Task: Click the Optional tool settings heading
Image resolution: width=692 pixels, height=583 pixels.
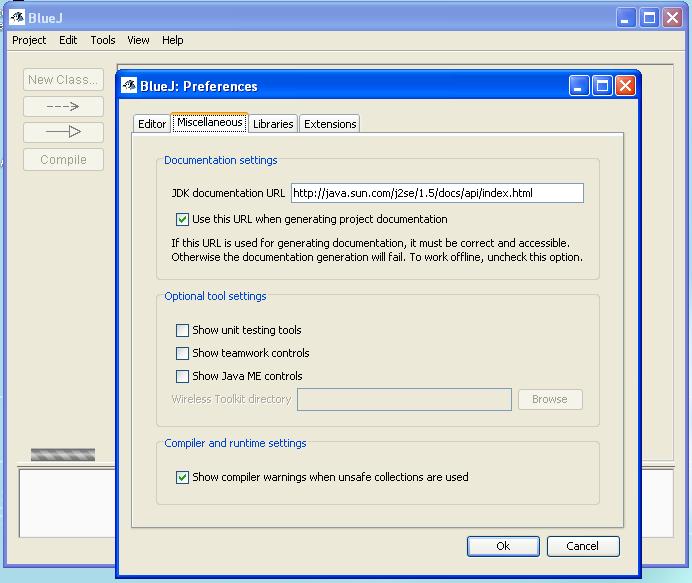Action: click(x=215, y=296)
